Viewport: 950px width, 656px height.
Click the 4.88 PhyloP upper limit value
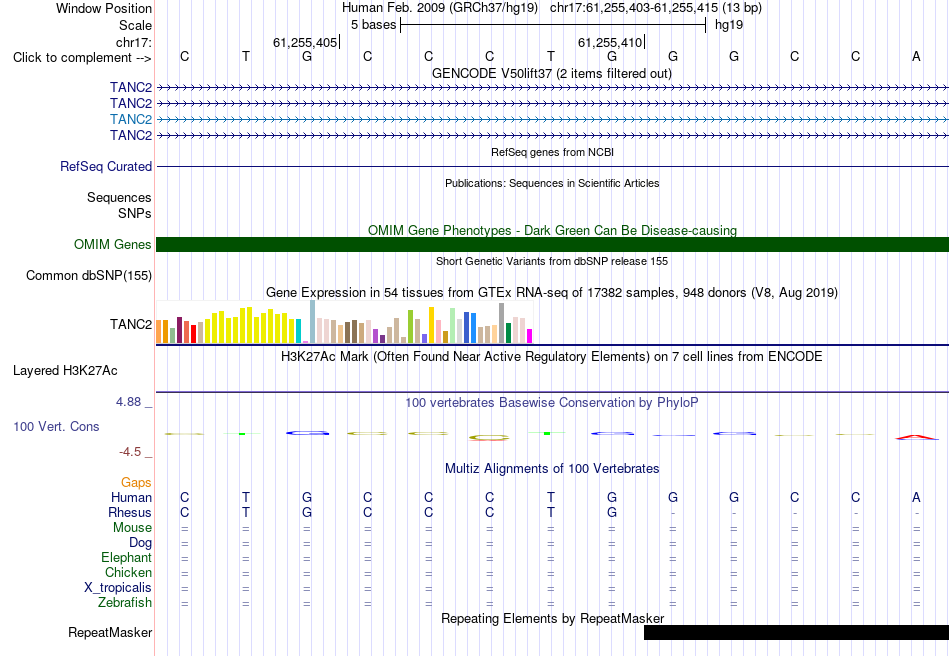128,402
